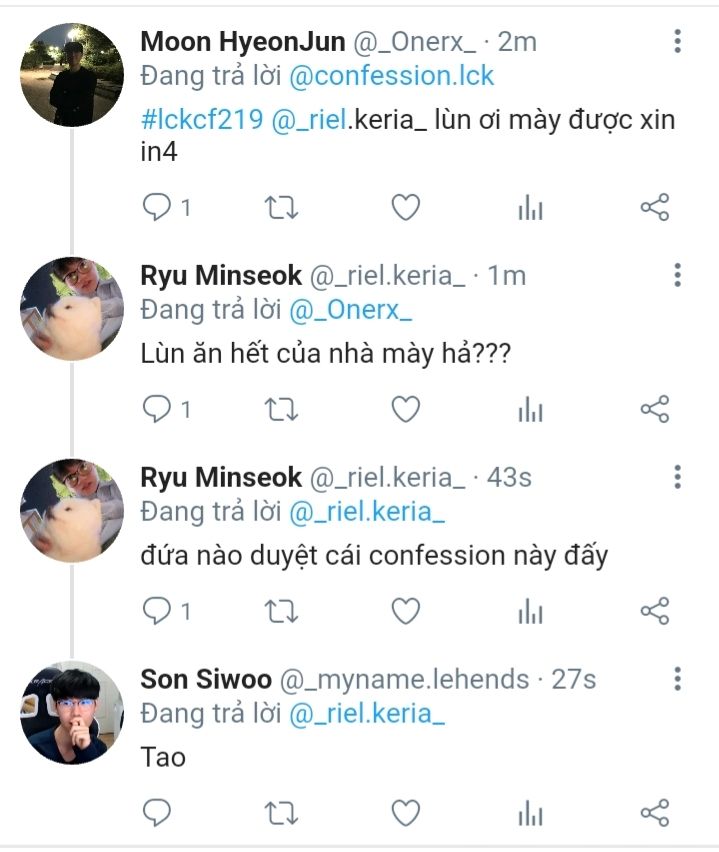Image resolution: width=719 pixels, height=852 pixels.
Task: Reply to Son Siwoo's 'Tao' tweet
Action: click(x=158, y=813)
